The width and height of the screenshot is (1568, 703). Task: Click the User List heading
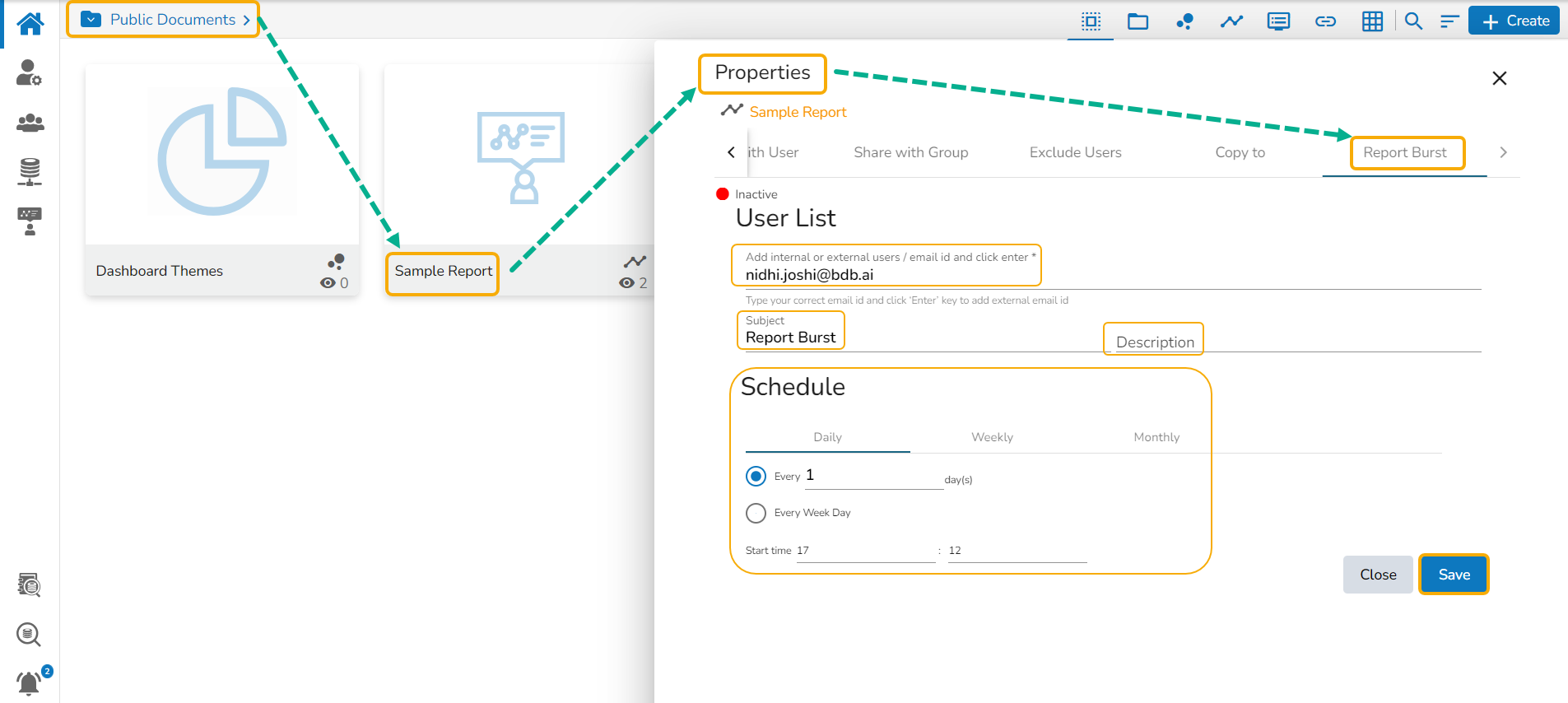[786, 218]
